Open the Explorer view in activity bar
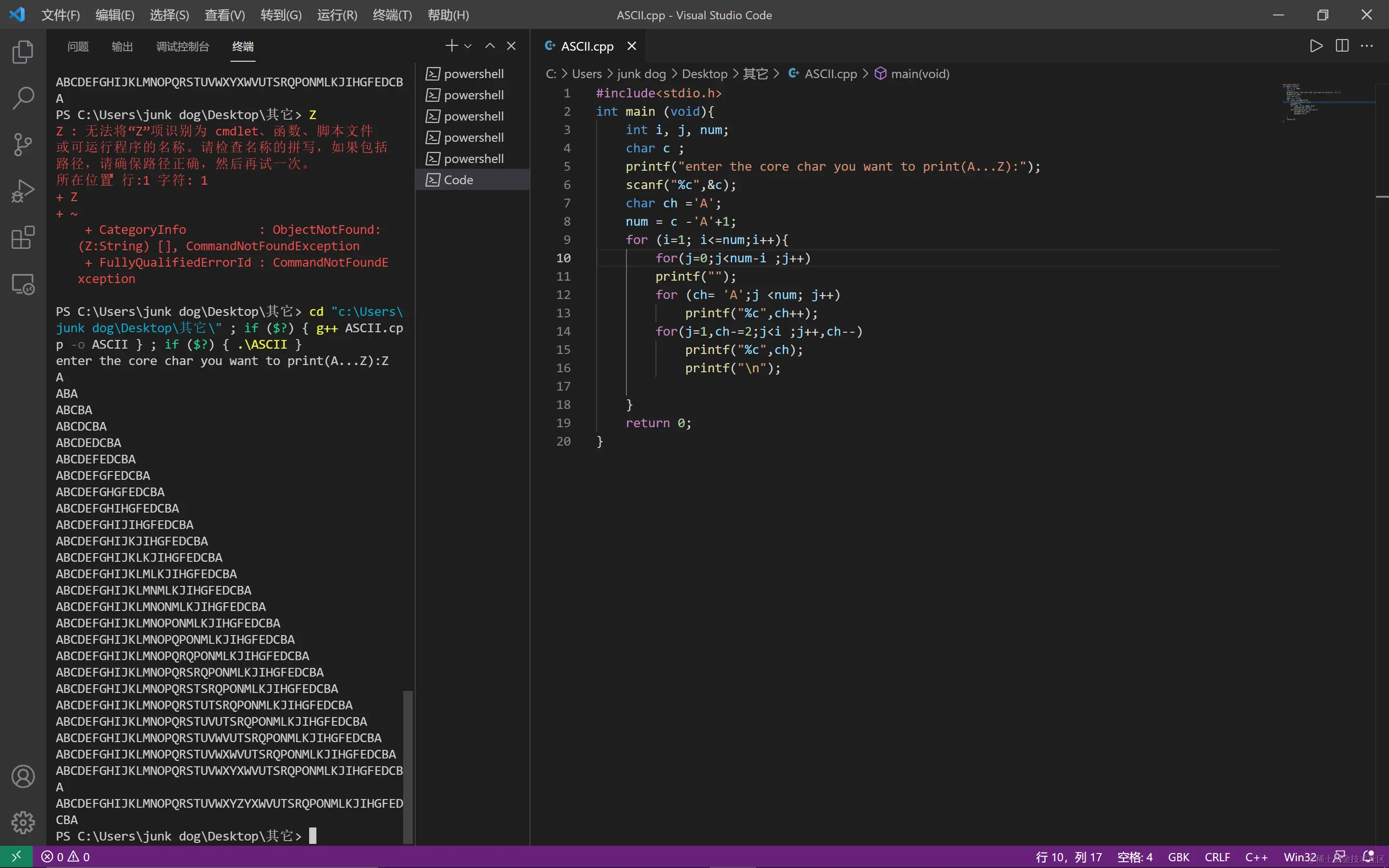The height and width of the screenshot is (868, 1389). (x=23, y=52)
